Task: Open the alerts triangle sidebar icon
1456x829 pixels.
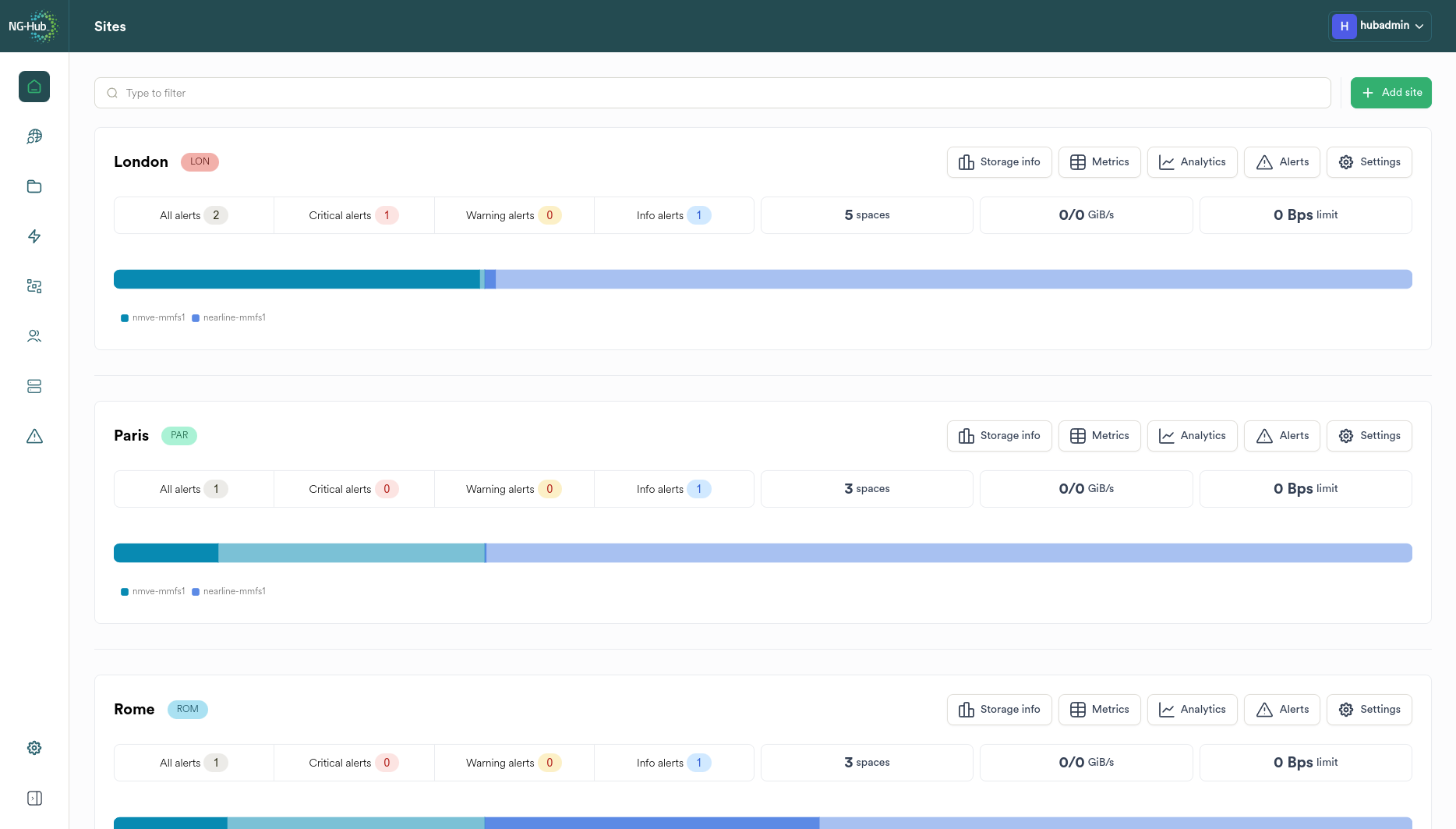Action: pos(34,436)
